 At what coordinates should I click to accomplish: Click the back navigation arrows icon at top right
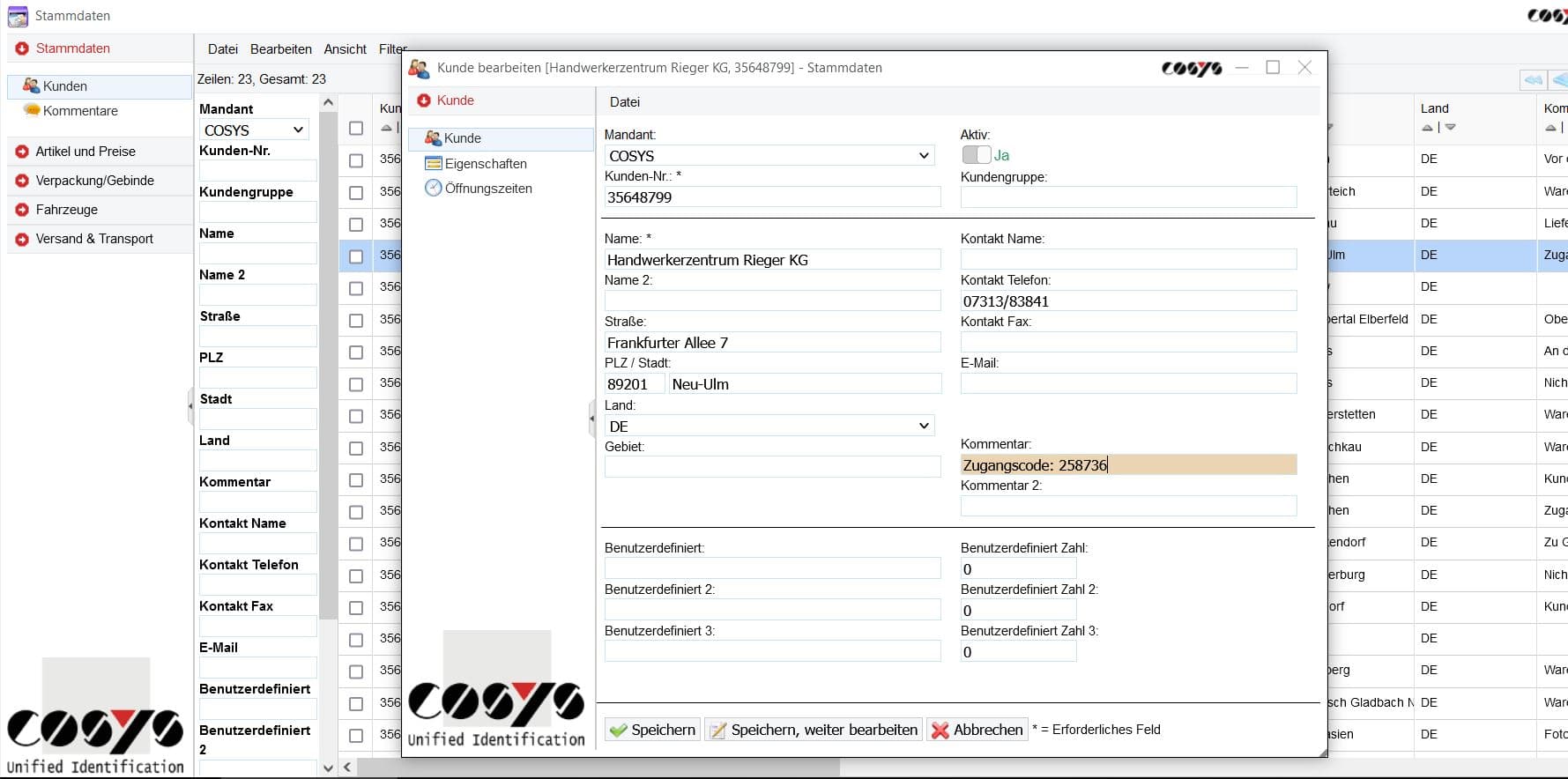[1534, 80]
